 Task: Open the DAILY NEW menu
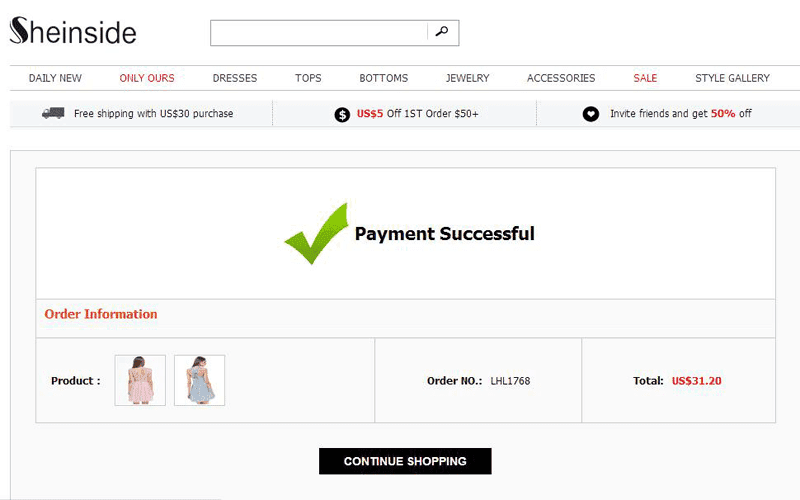[55, 78]
